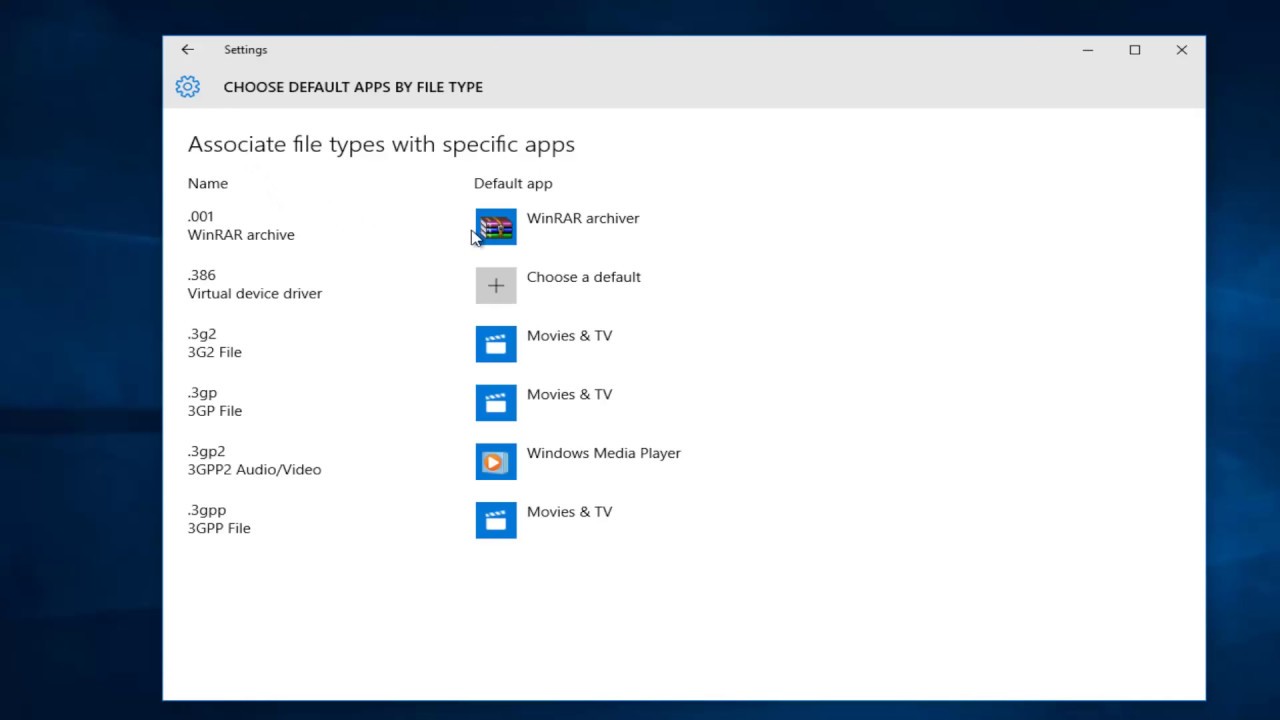Screen dimensions: 1280x720
Task: Select Windows Media Player app label
Action: tap(603, 453)
